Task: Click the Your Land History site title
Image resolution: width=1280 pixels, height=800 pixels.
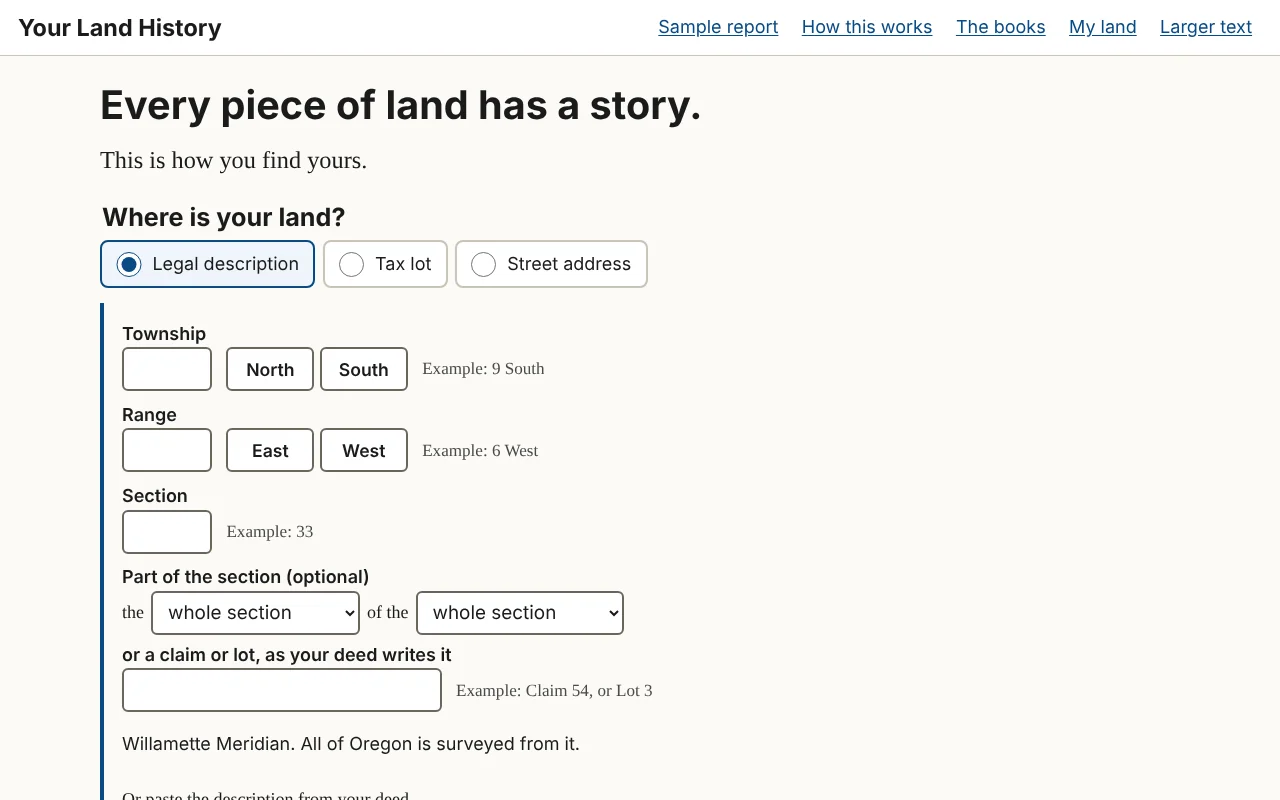Action: click(x=120, y=27)
